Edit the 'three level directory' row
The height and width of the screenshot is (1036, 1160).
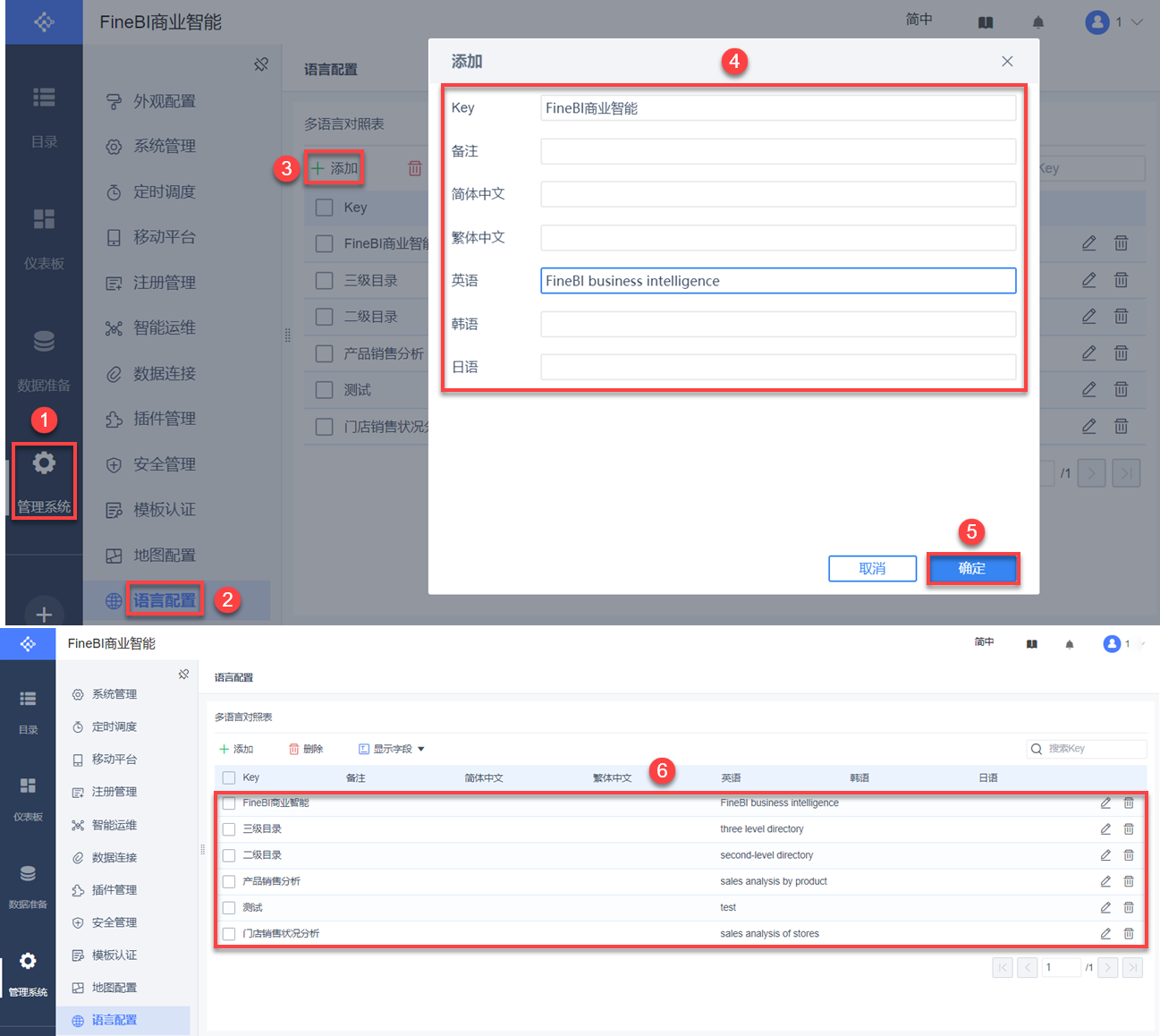pyautogui.click(x=1105, y=829)
